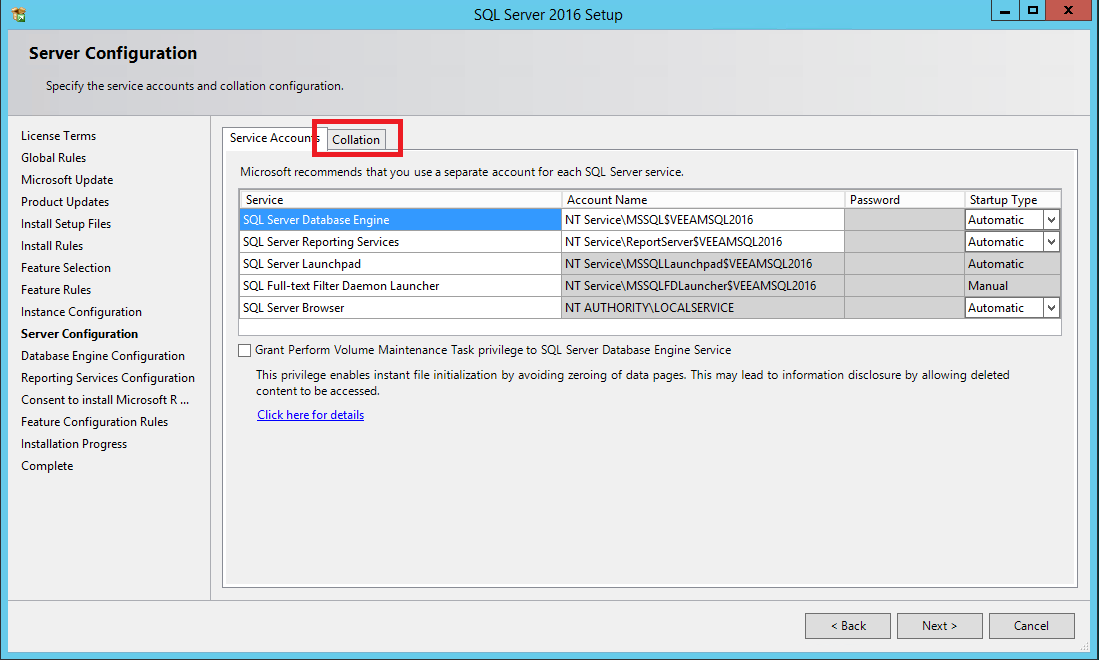Screen dimensions: 1099x662
Task: Click Product Updates in the setup steps
Action: [64, 202]
